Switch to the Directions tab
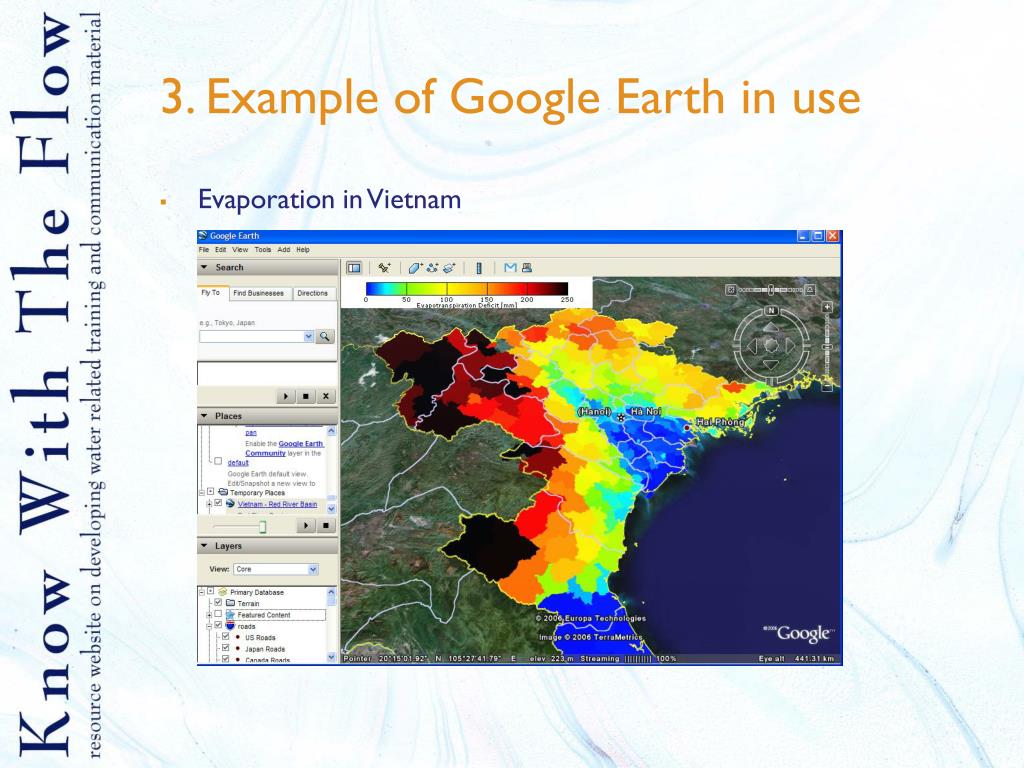Screen dimensions: 1024x768 click(313, 293)
